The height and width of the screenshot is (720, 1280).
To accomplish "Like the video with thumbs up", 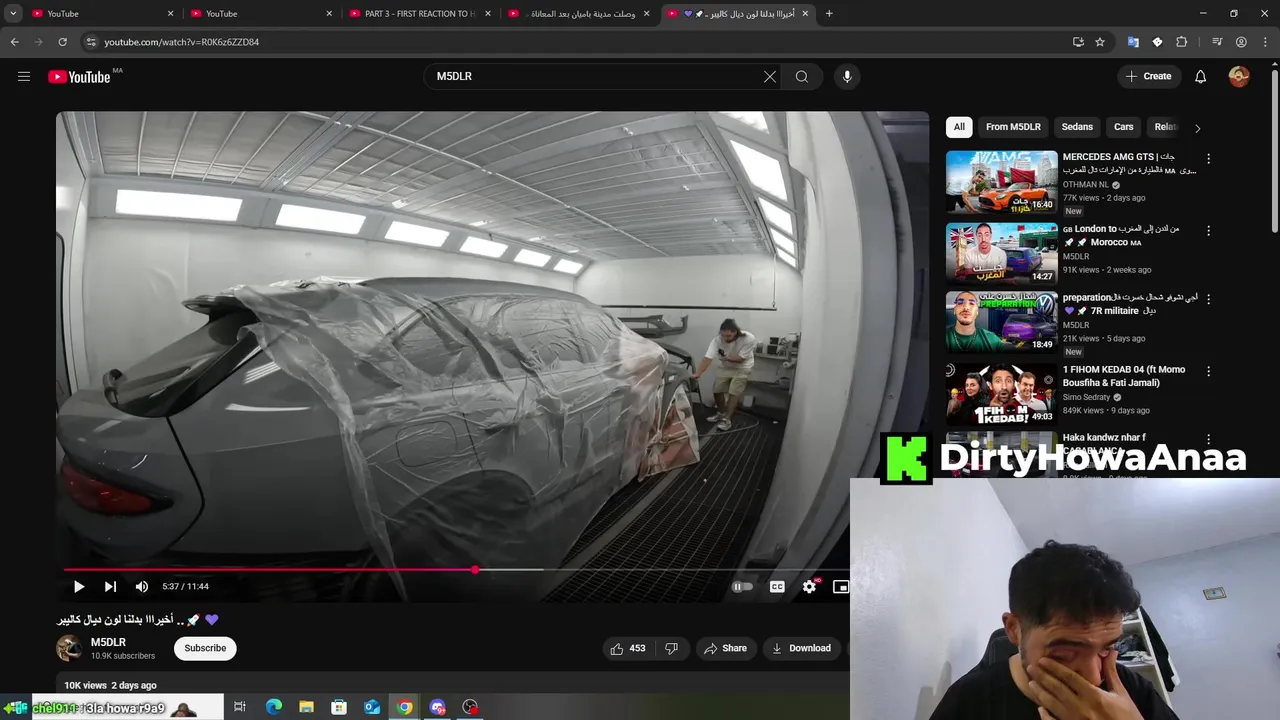I will [628, 648].
